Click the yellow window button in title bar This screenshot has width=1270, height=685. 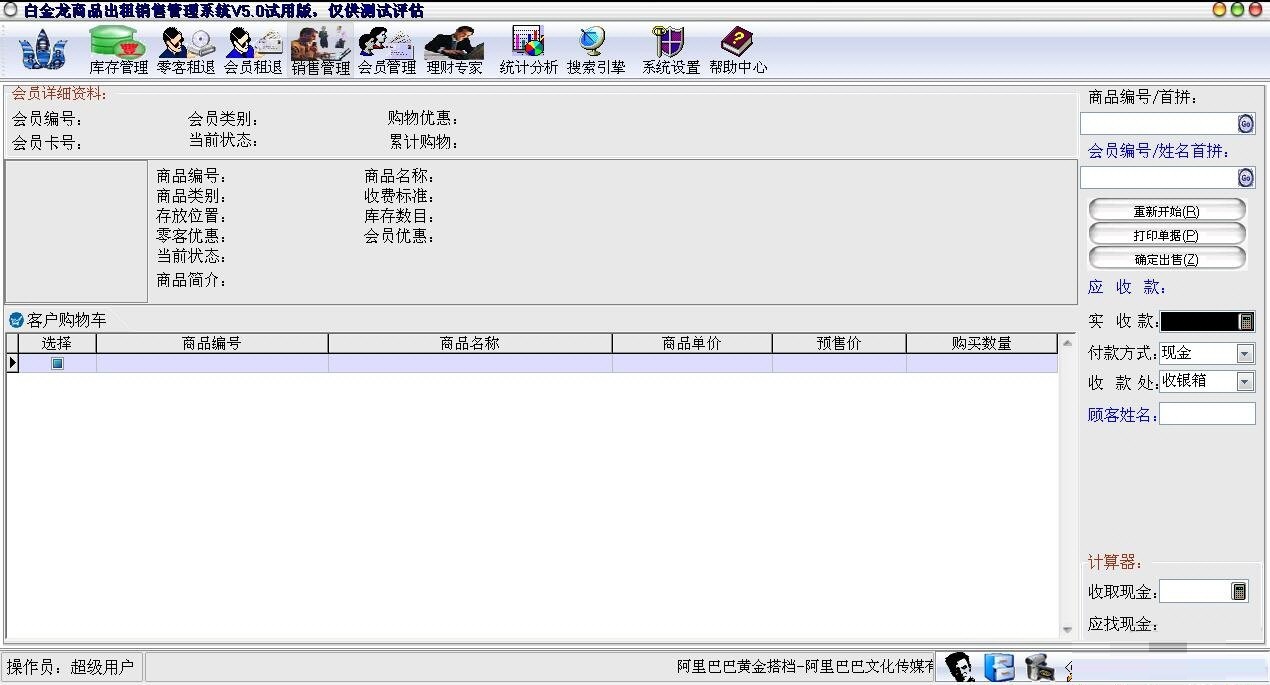[1220, 9]
